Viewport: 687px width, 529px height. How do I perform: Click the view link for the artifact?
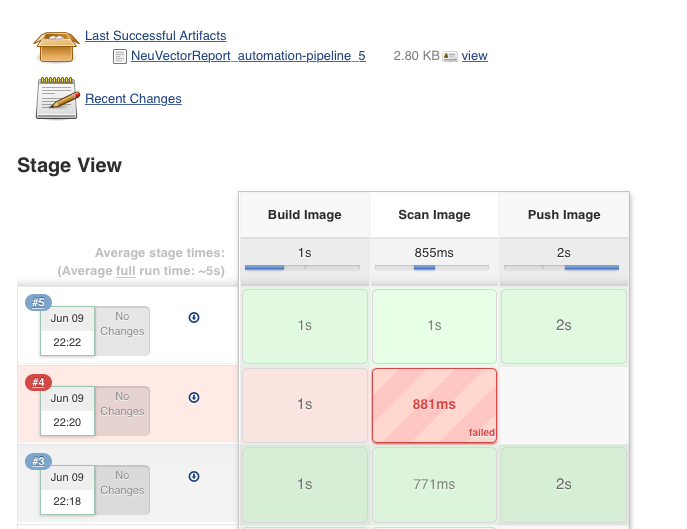point(474,56)
